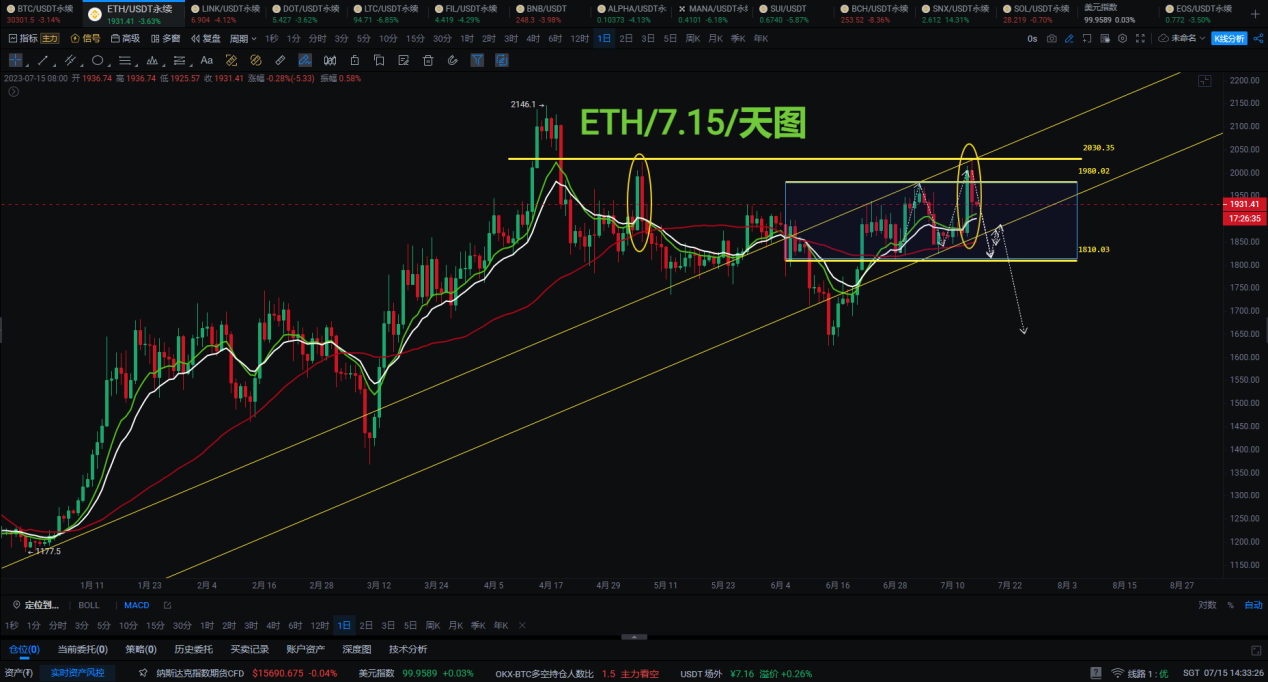
Task: Switch top timeframe to 4时
Action: click(533, 38)
